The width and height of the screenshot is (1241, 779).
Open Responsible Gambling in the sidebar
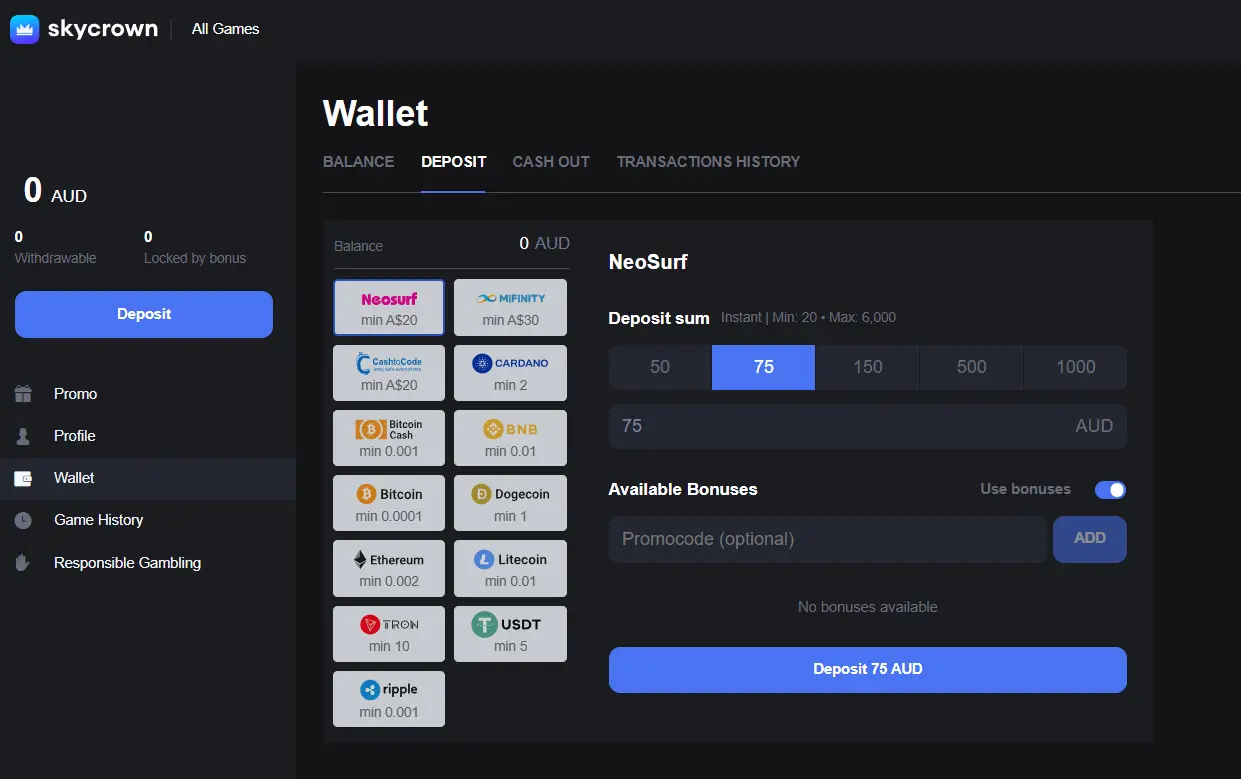[x=127, y=563]
